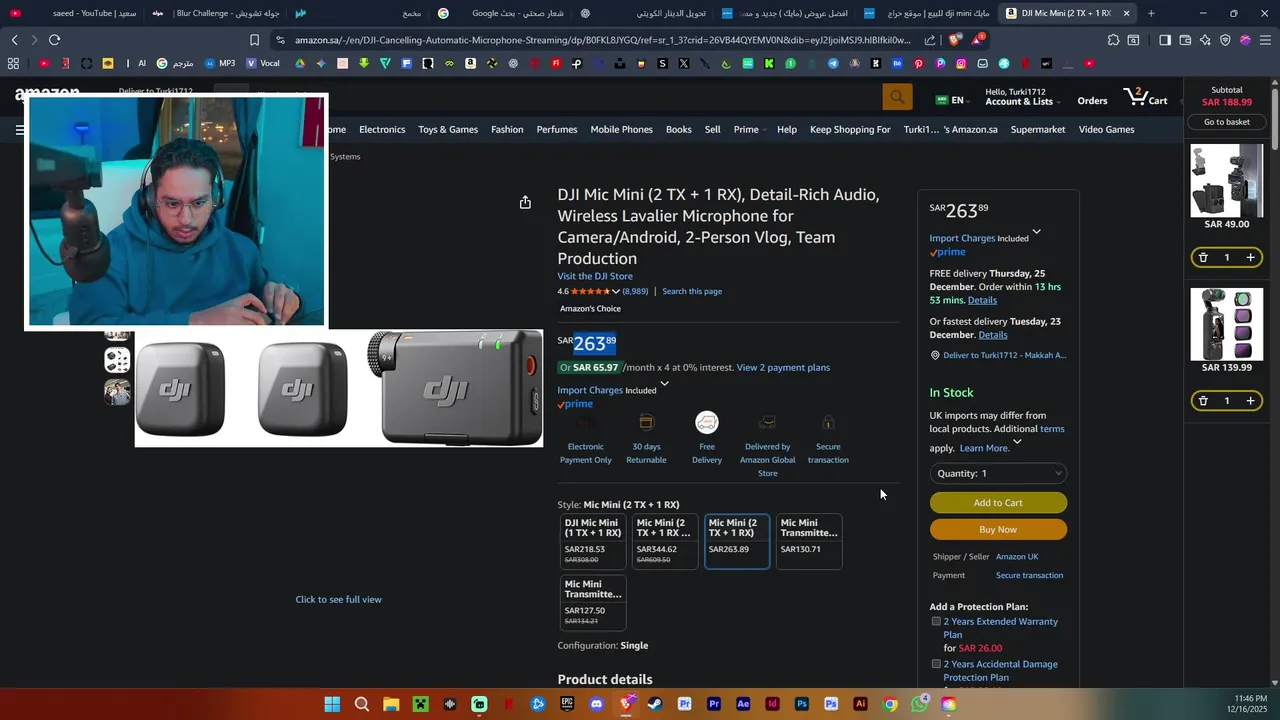Open File Explorer from the taskbar
Screen dimensions: 1280x720
(391, 704)
